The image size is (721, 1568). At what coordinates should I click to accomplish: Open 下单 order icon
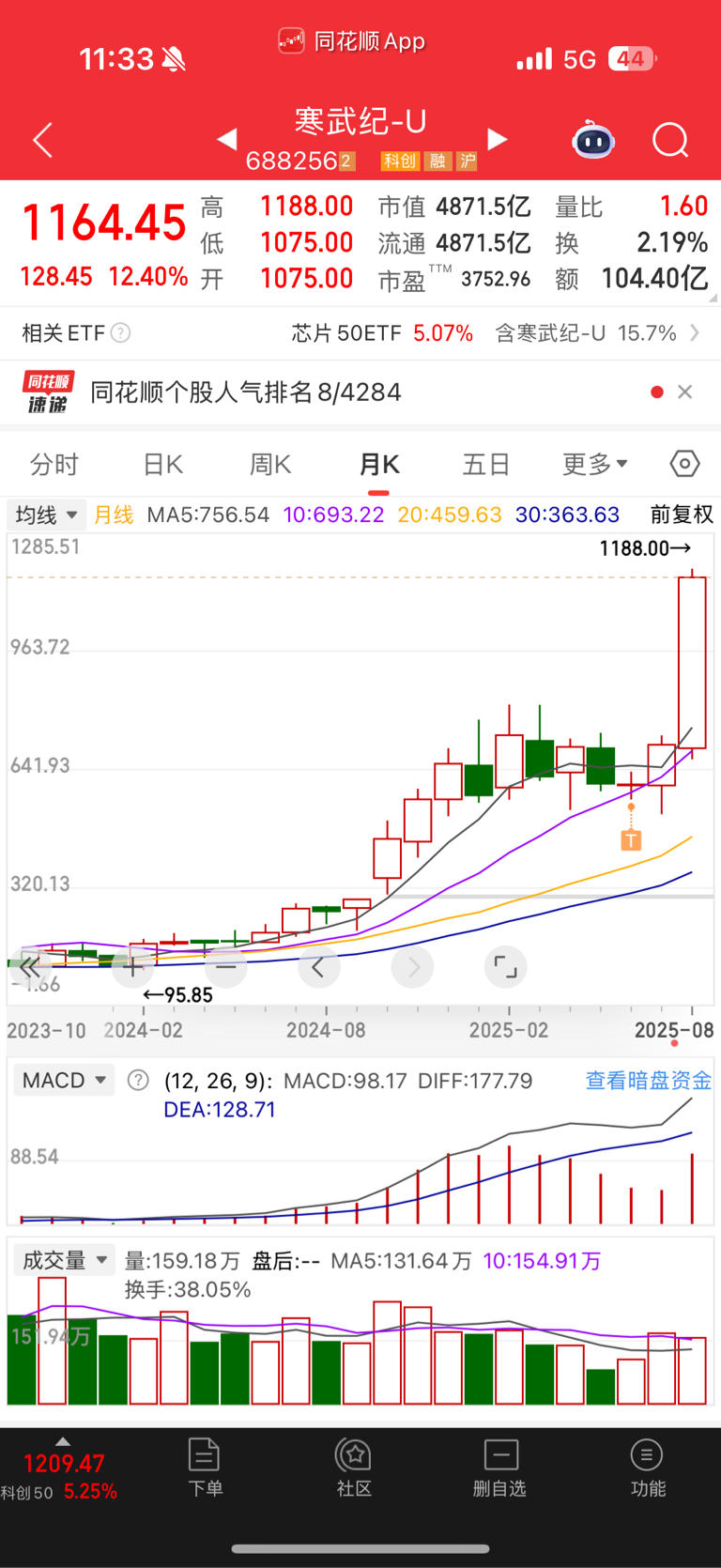[205, 1467]
